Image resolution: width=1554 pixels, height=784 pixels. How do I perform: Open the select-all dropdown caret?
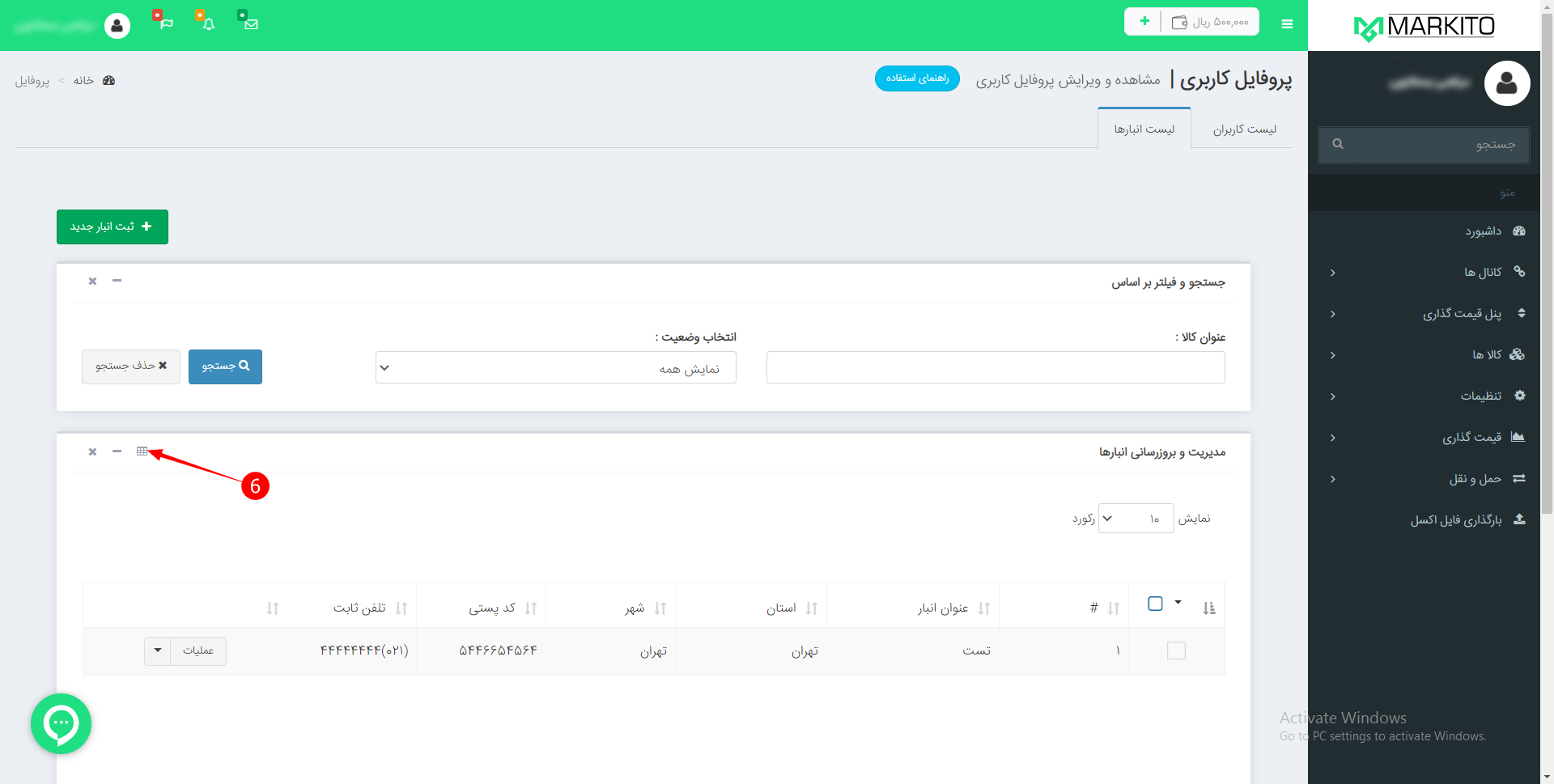(x=1178, y=603)
